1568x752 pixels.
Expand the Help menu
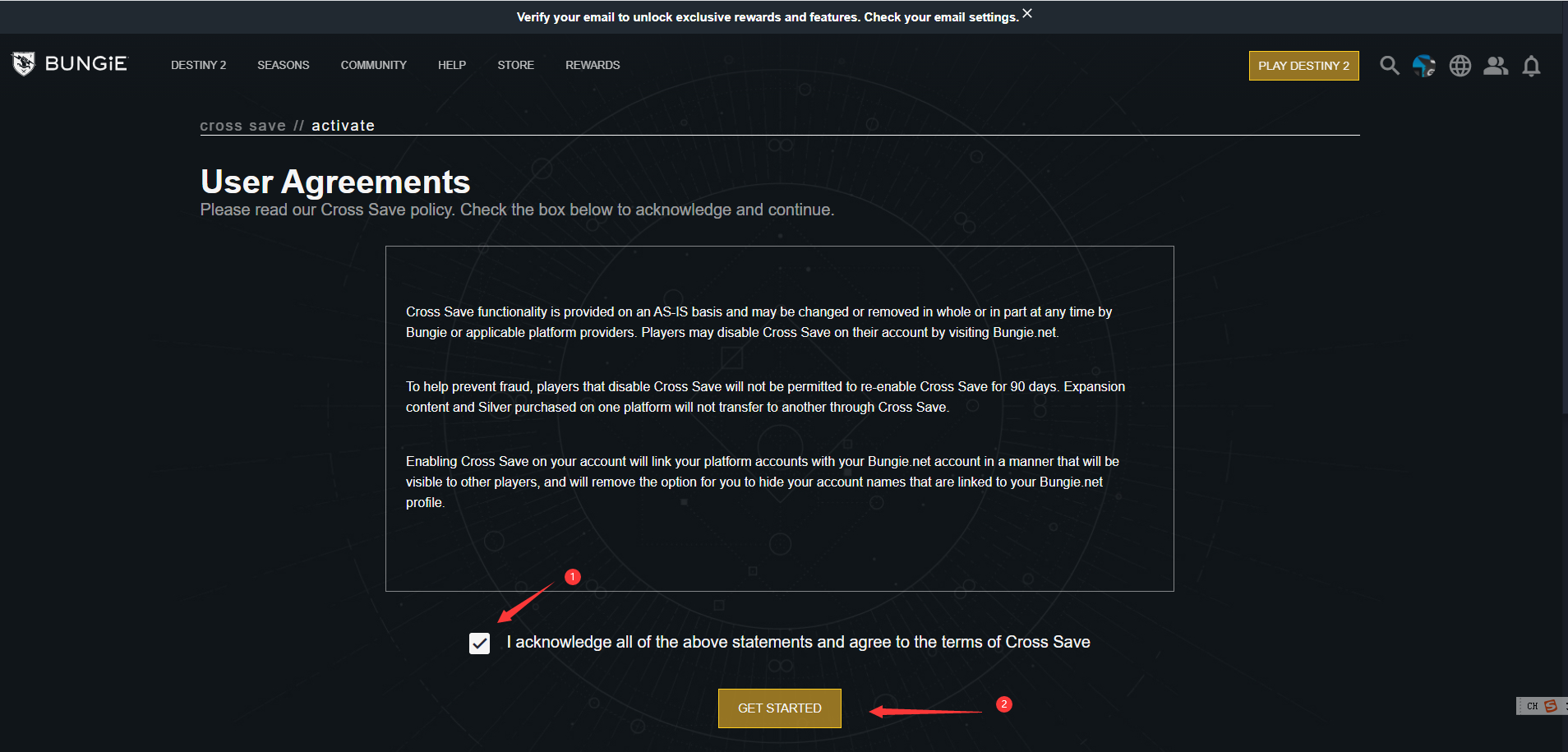pos(451,65)
